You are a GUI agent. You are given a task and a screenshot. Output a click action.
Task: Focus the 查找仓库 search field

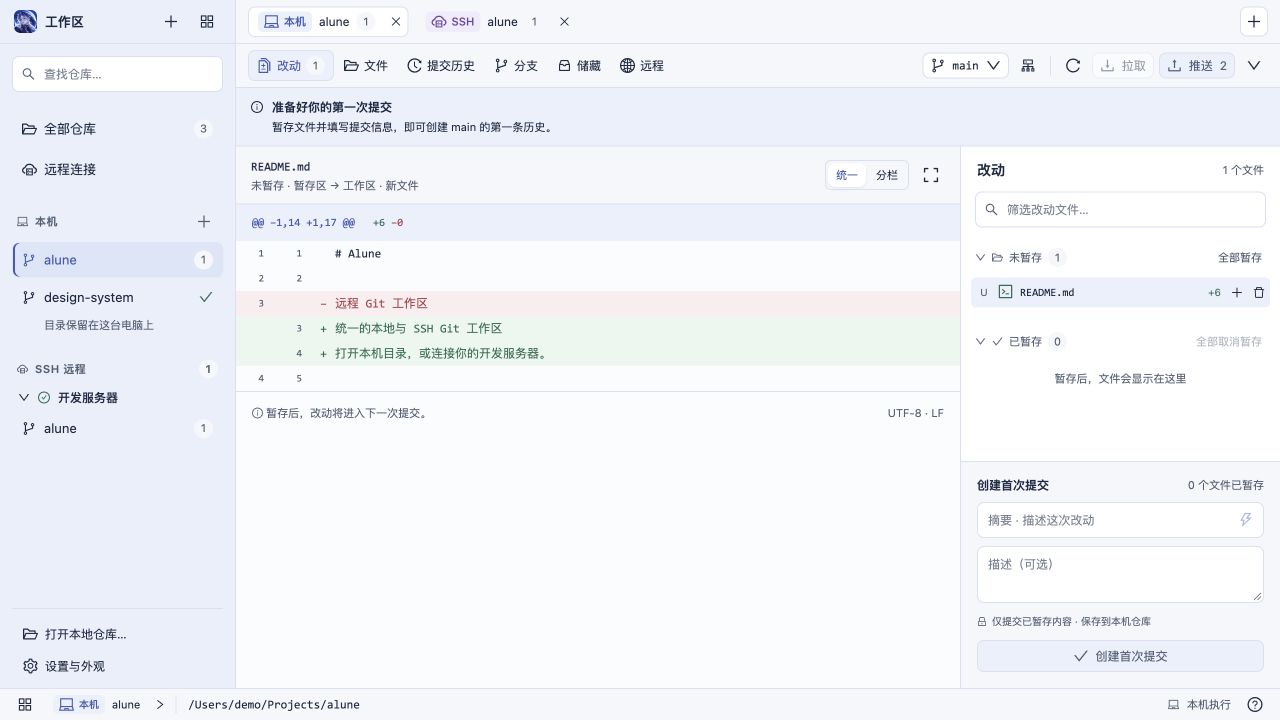(x=117, y=74)
